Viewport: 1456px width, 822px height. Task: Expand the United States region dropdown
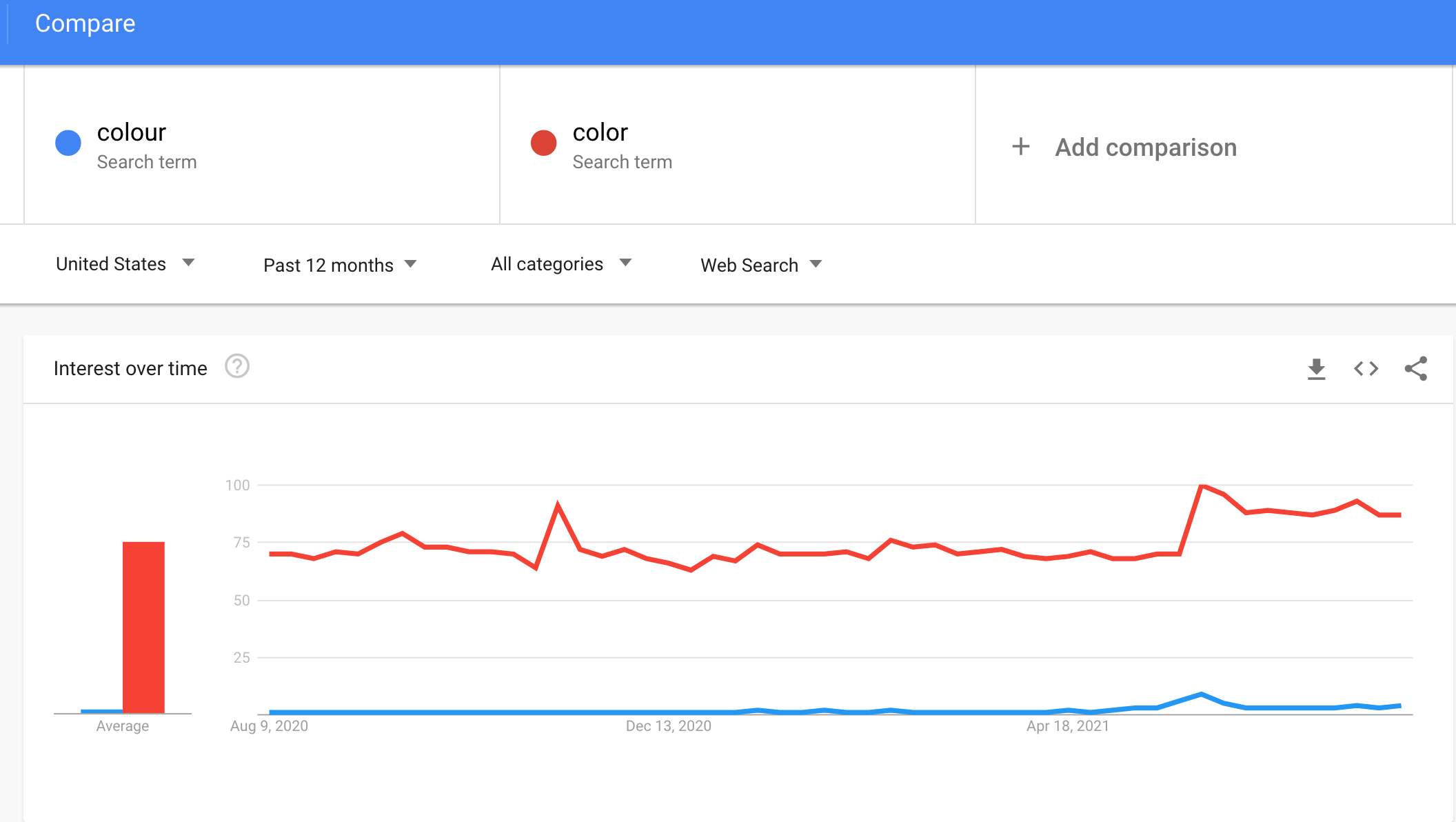[125, 264]
